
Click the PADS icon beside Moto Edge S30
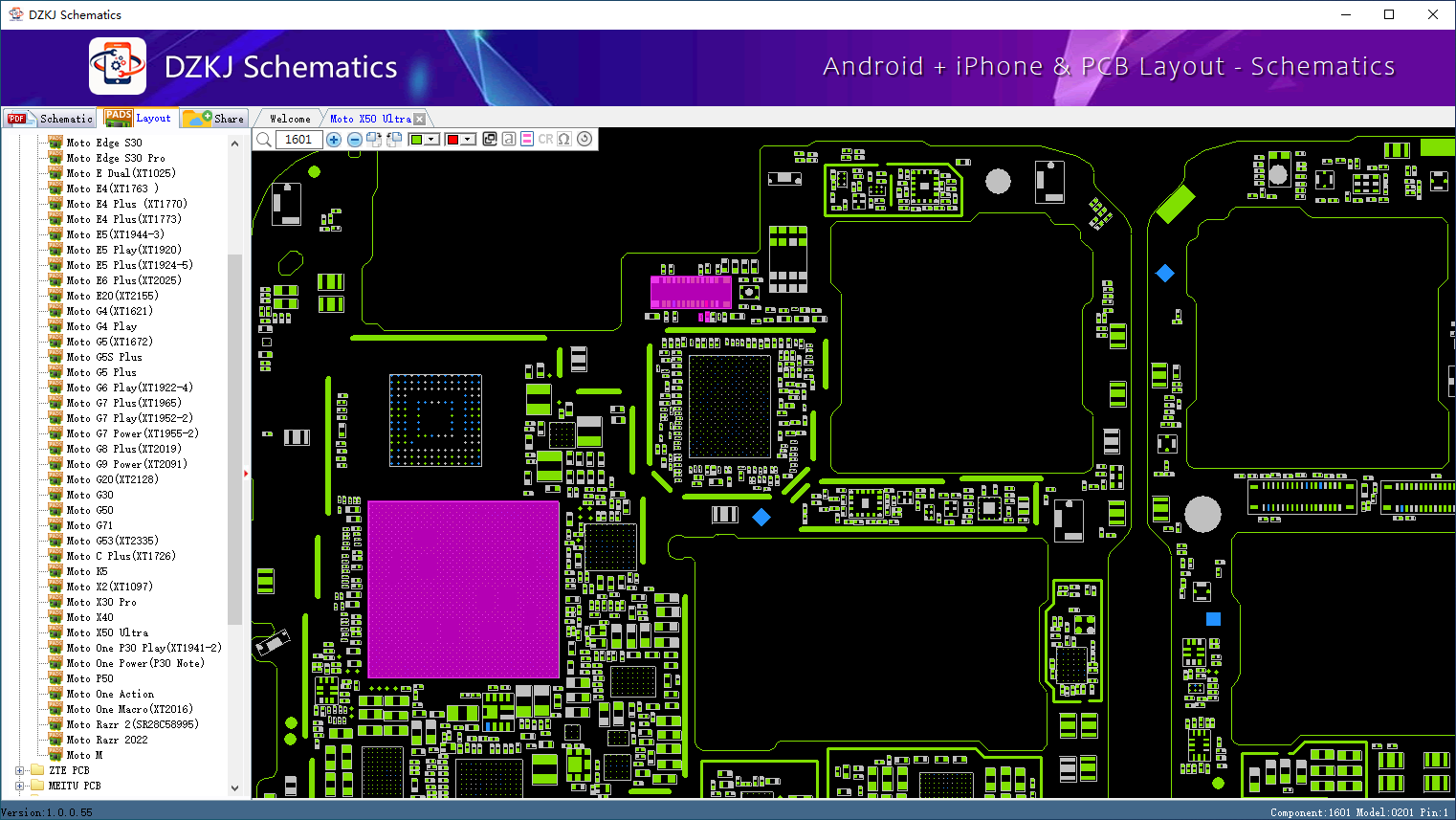(55, 143)
